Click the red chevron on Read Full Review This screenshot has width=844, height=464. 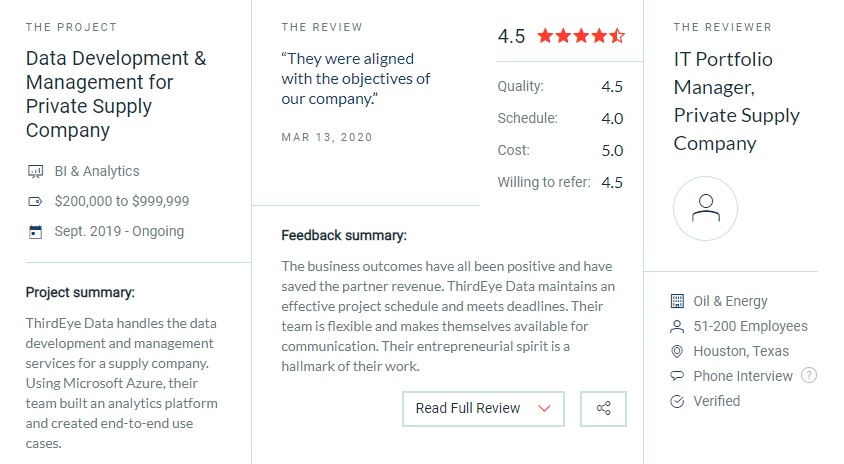pyautogui.click(x=544, y=409)
